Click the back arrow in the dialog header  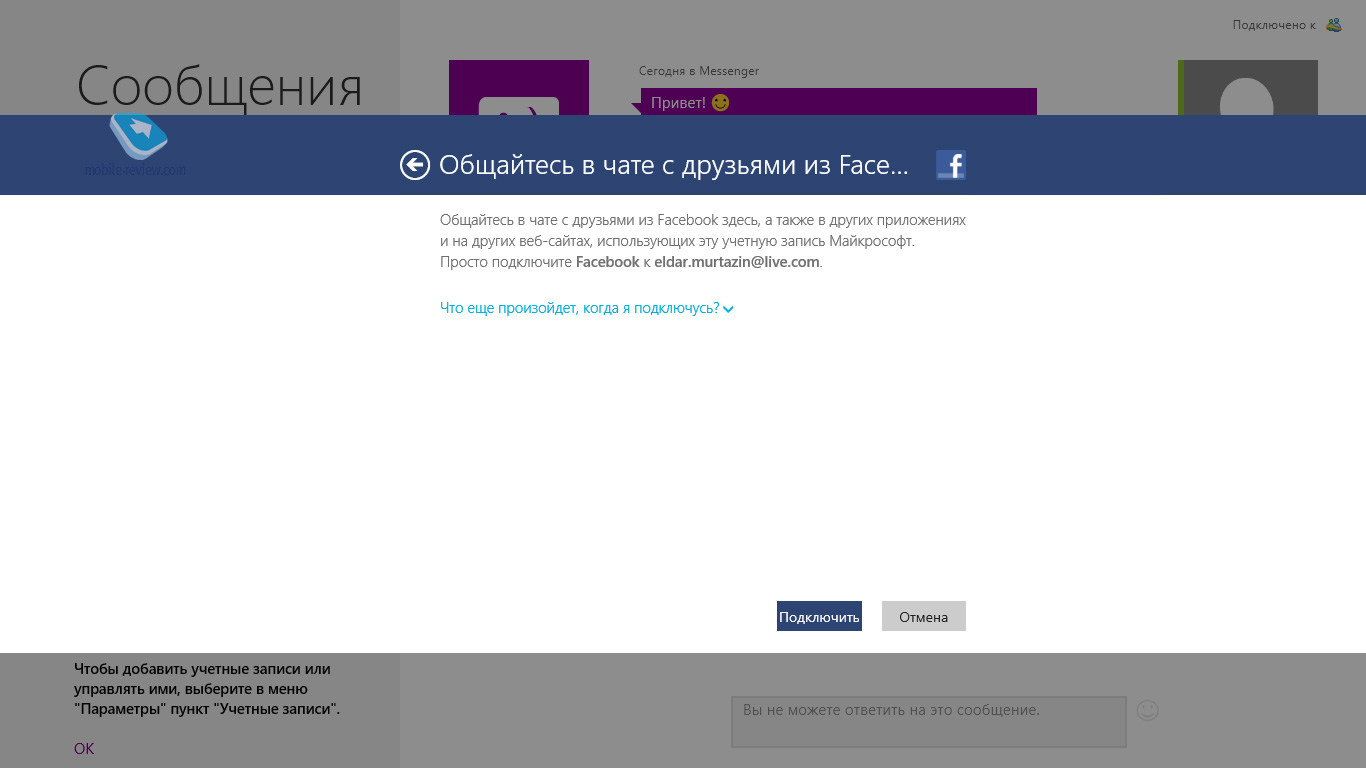point(415,165)
